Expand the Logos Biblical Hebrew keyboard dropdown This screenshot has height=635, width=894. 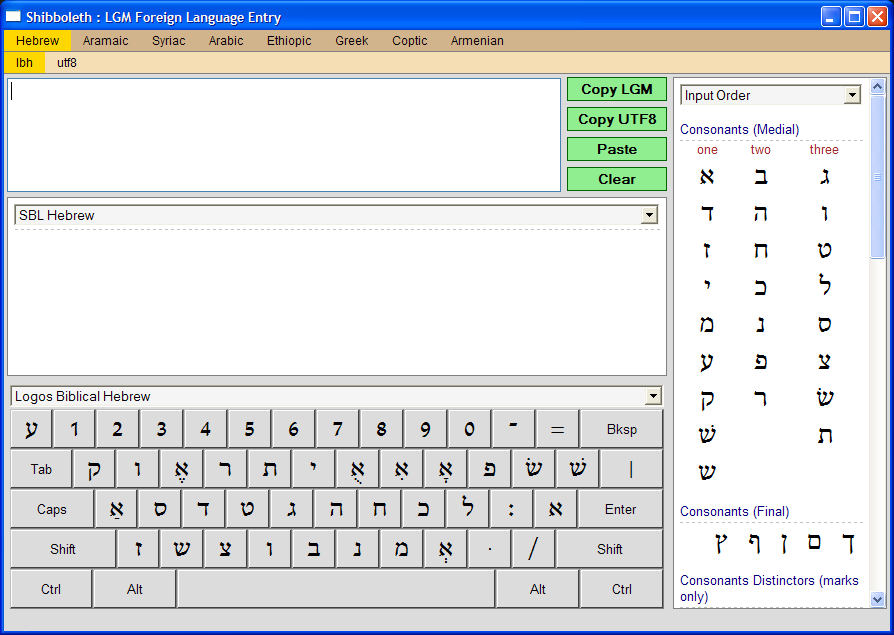(x=336, y=396)
